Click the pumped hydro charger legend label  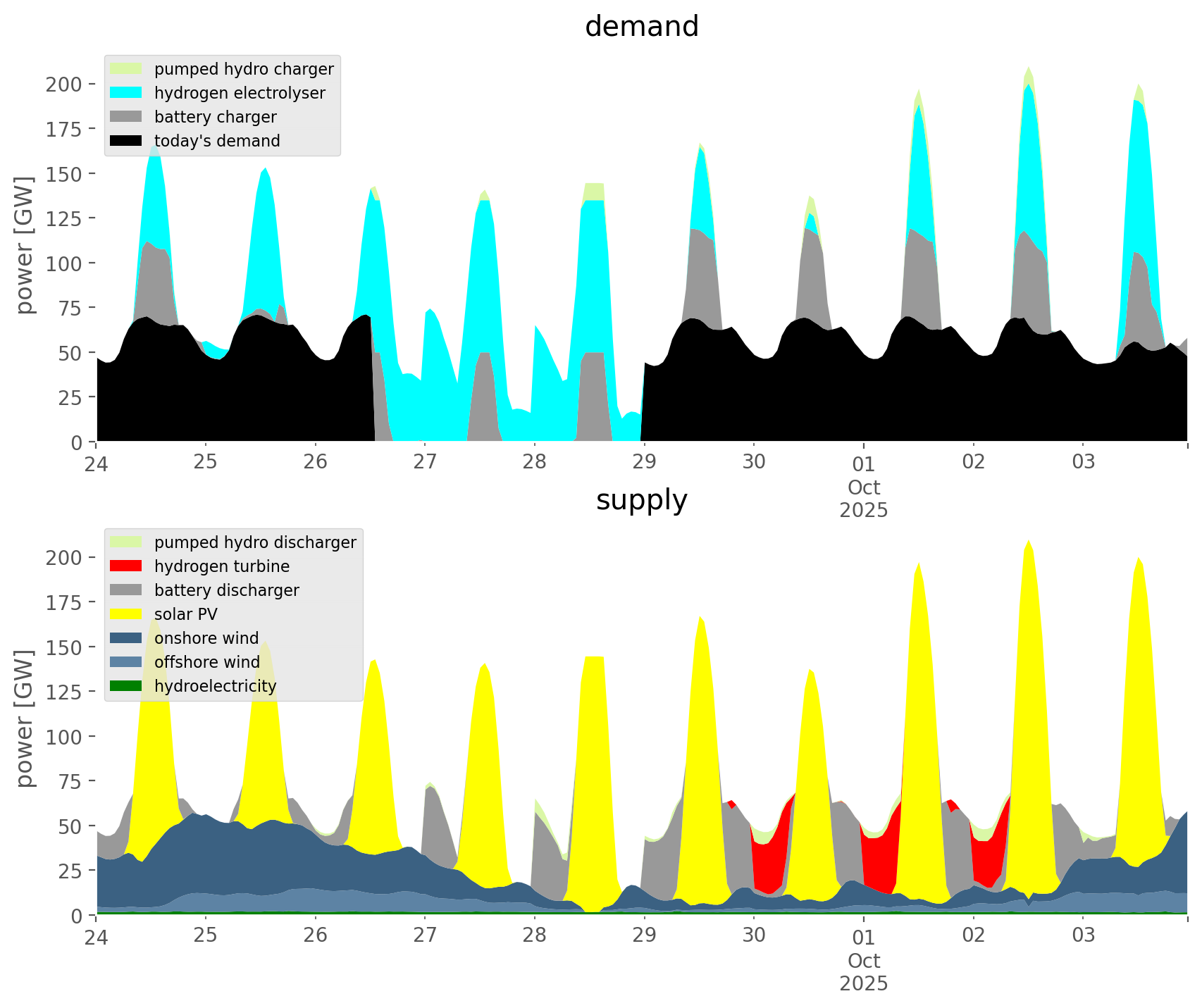[244, 69]
